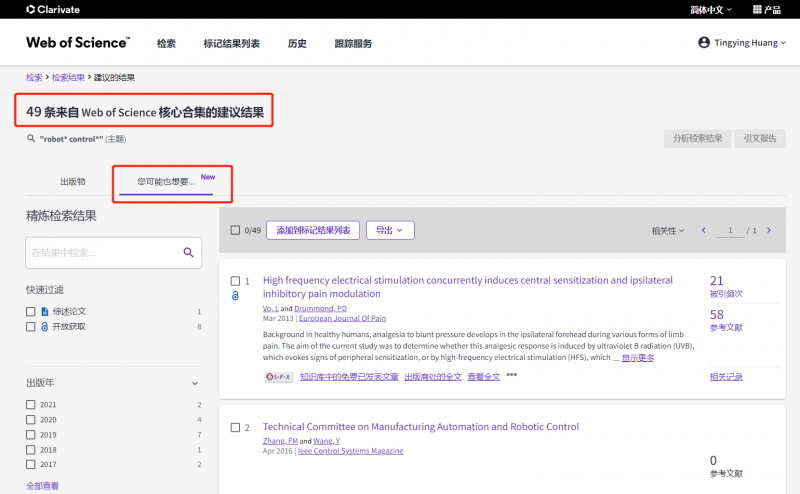Image resolution: width=800 pixels, height=494 pixels.
Task: Open the products grid icon menu
Action: pos(757,9)
